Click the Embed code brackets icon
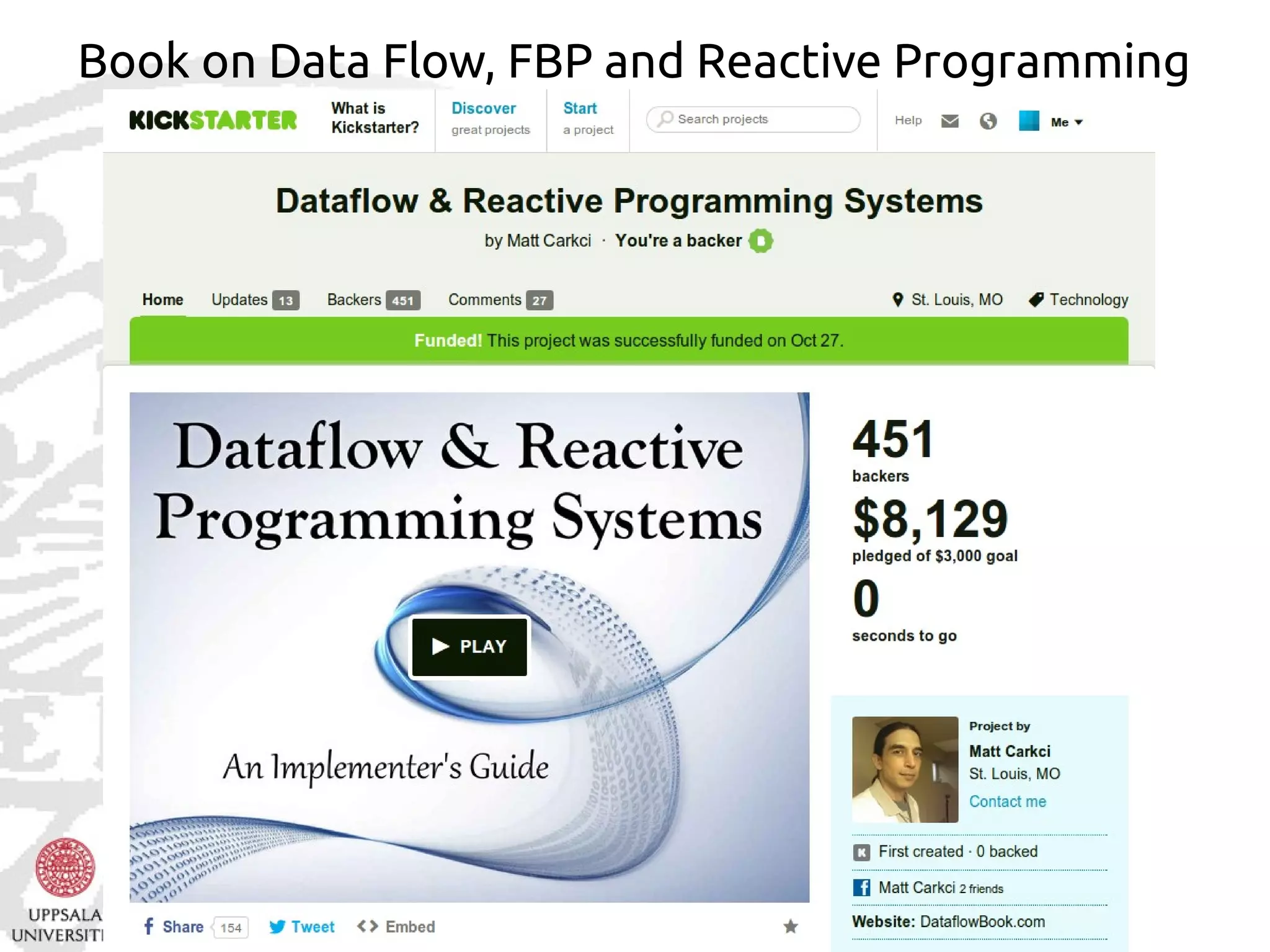1270x952 pixels. (x=367, y=926)
